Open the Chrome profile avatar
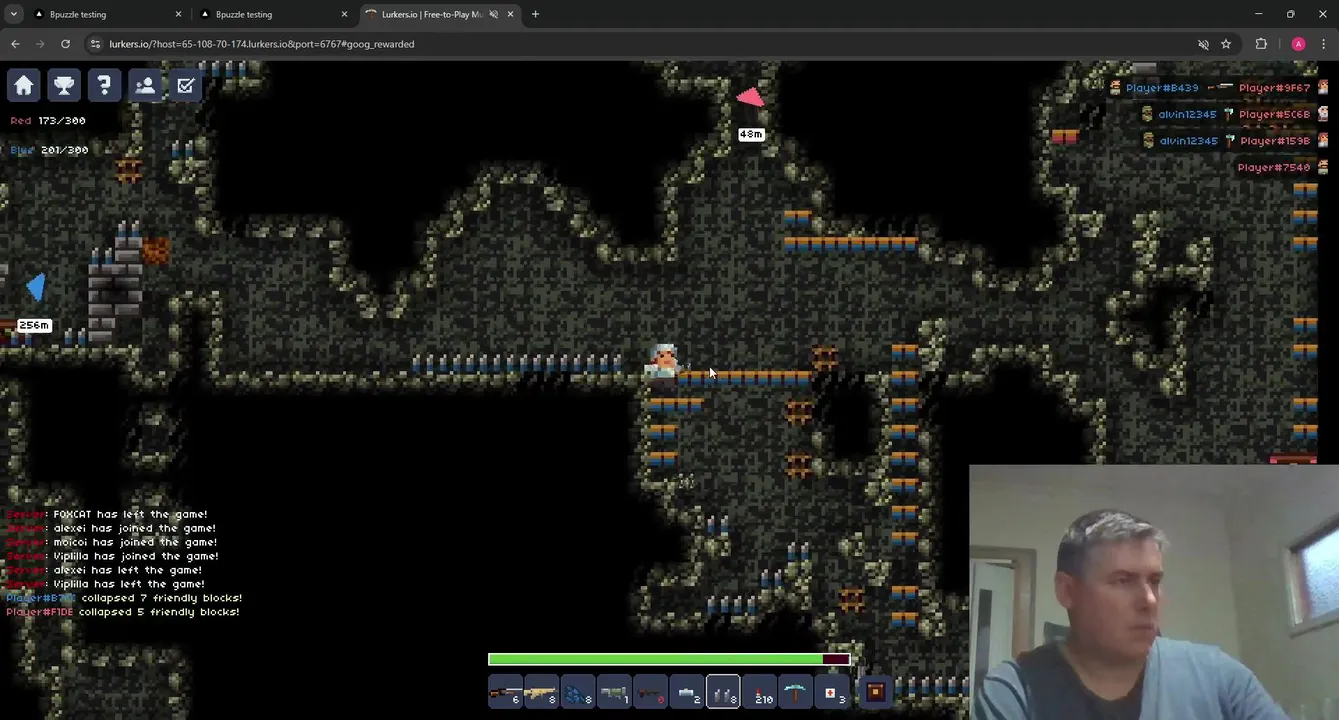 1298,44
